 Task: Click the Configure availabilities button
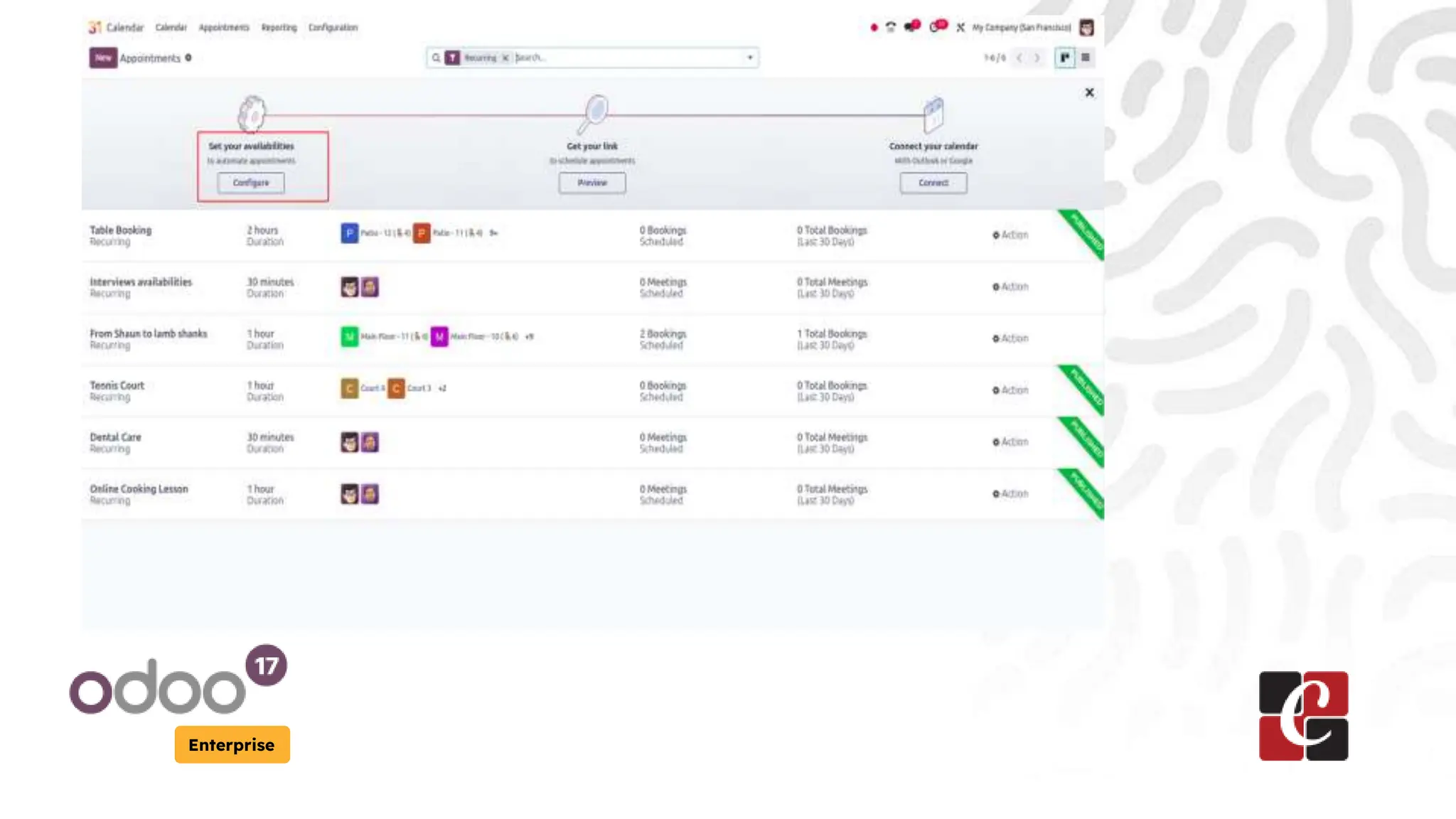click(x=251, y=183)
